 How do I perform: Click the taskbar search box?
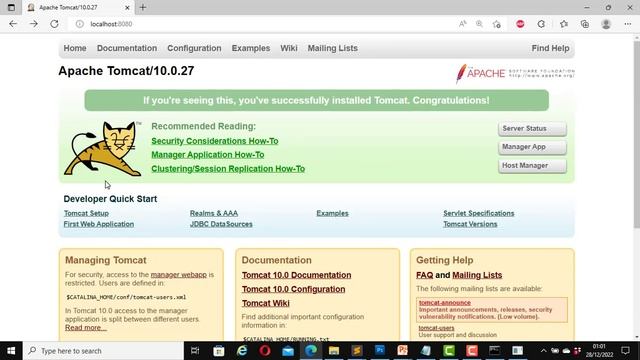point(103,351)
